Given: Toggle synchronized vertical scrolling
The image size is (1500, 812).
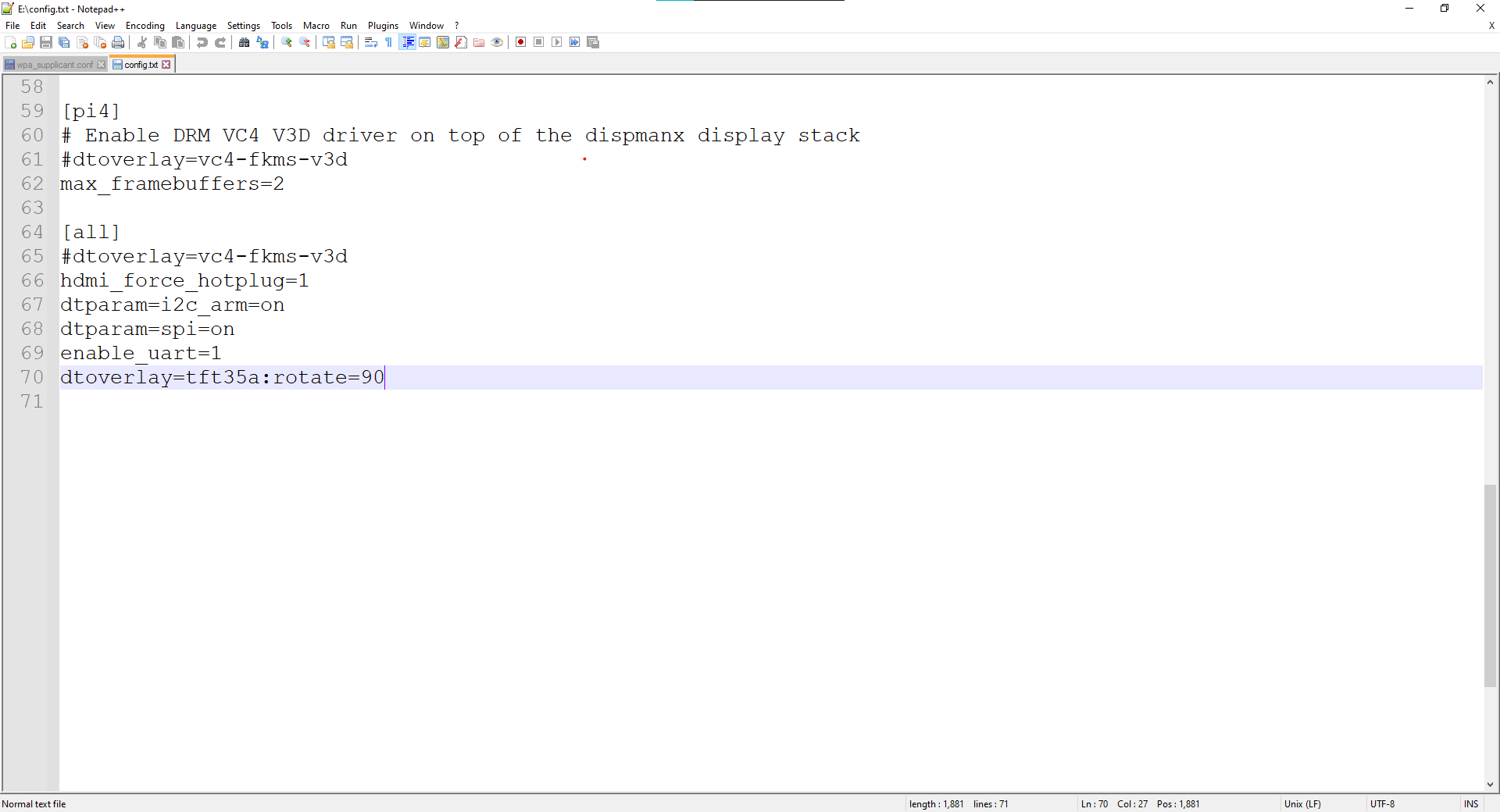Looking at the screenshot, I should [329, 42].
